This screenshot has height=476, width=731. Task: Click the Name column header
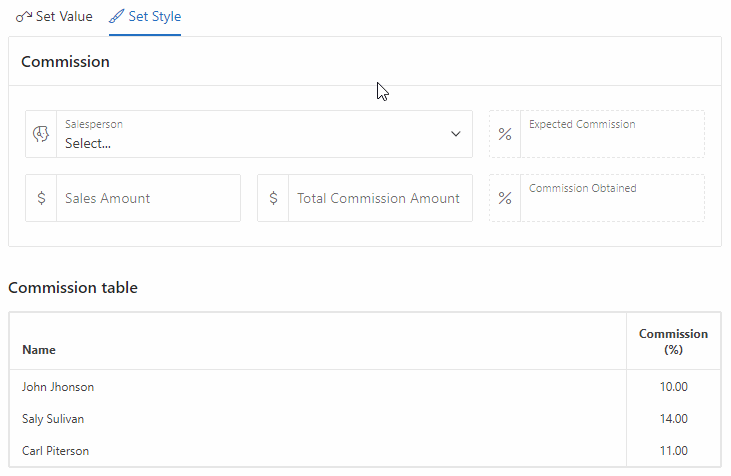[x=318, y=342]
